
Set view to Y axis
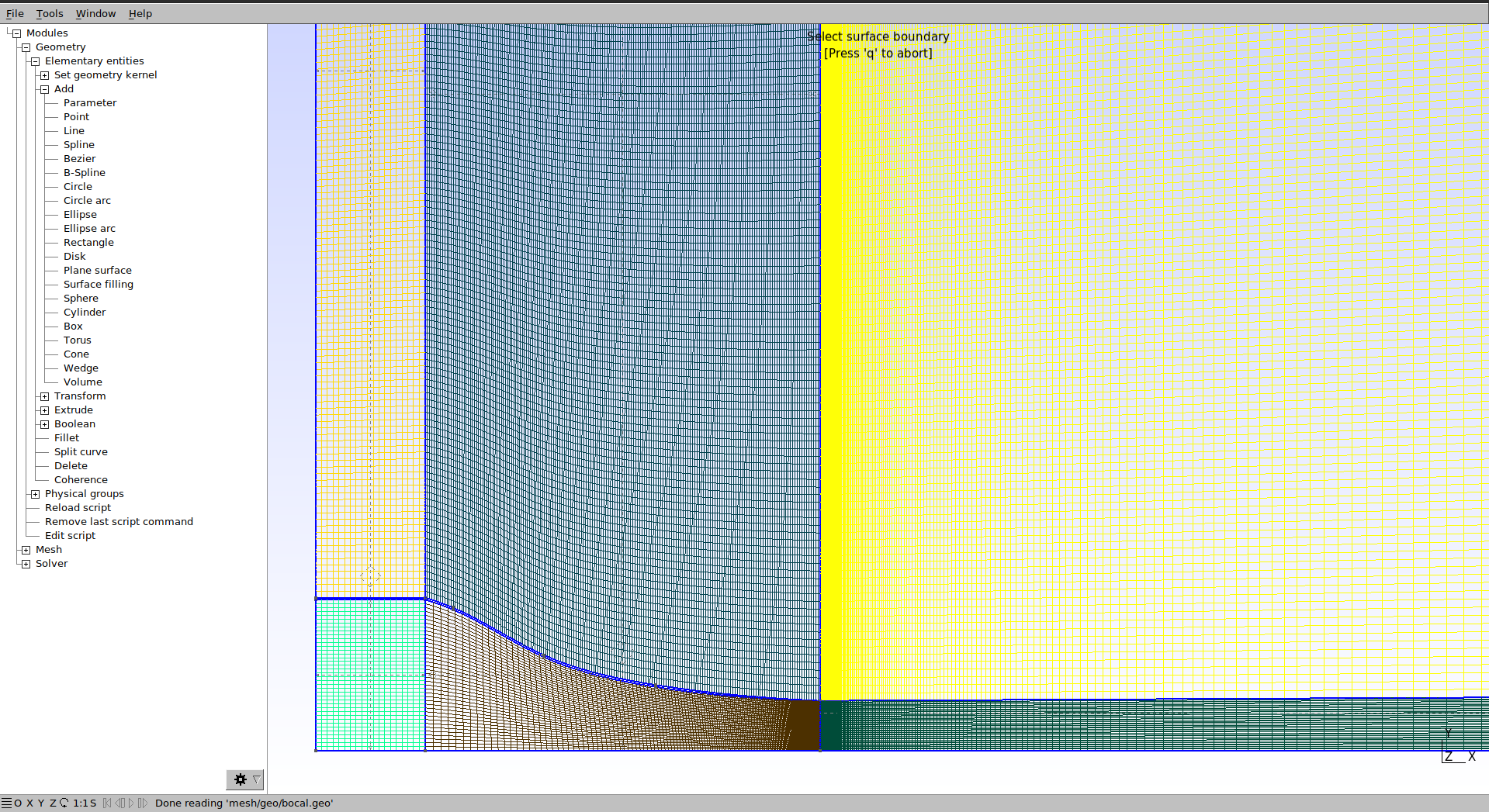click(x=41, y=803)
